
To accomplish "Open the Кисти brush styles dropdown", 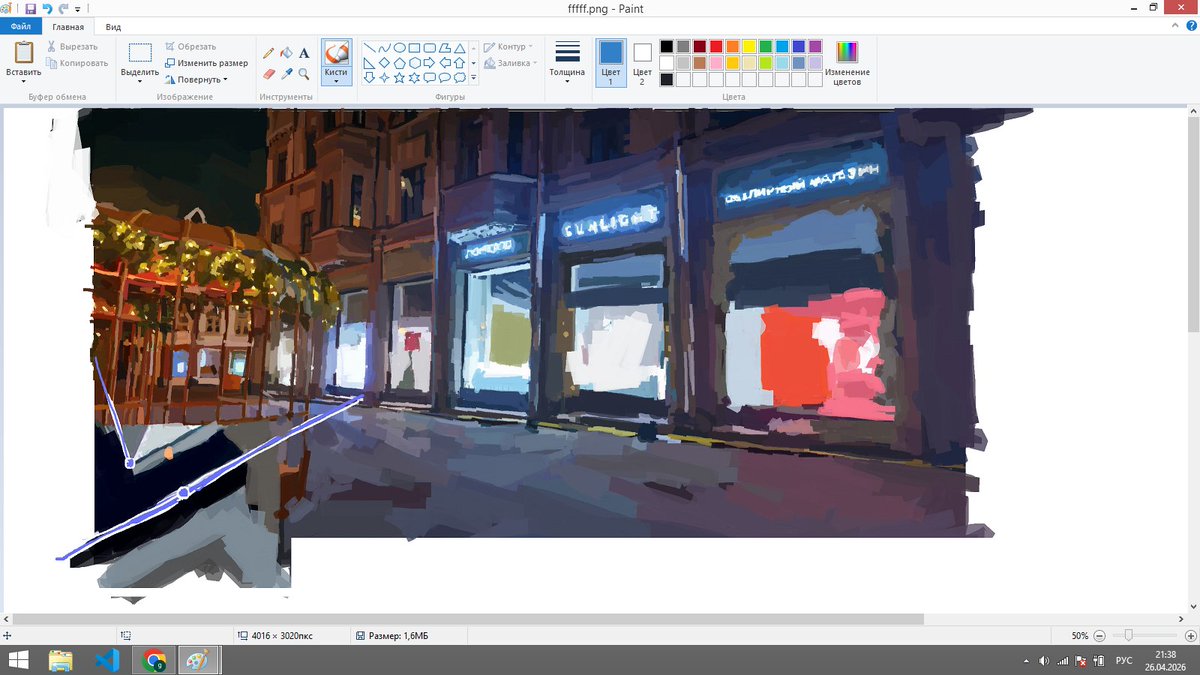I will pyautogui.click(x=335, y=80).
